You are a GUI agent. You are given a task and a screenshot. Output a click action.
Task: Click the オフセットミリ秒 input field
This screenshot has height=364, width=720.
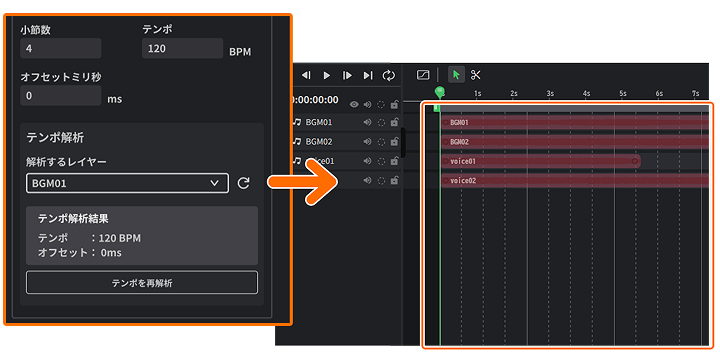pyautogui.click(x=61, y=95)
